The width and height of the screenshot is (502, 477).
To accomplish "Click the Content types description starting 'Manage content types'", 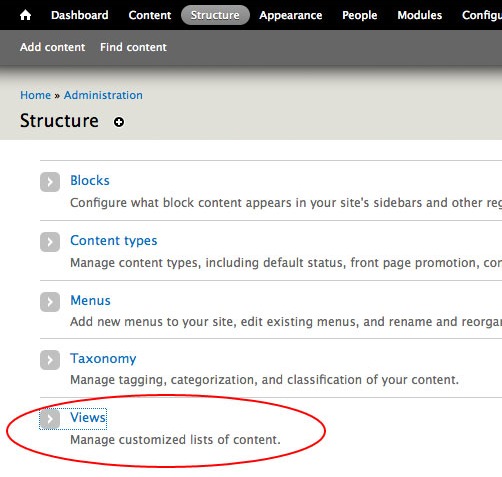I will click(286, 263).
